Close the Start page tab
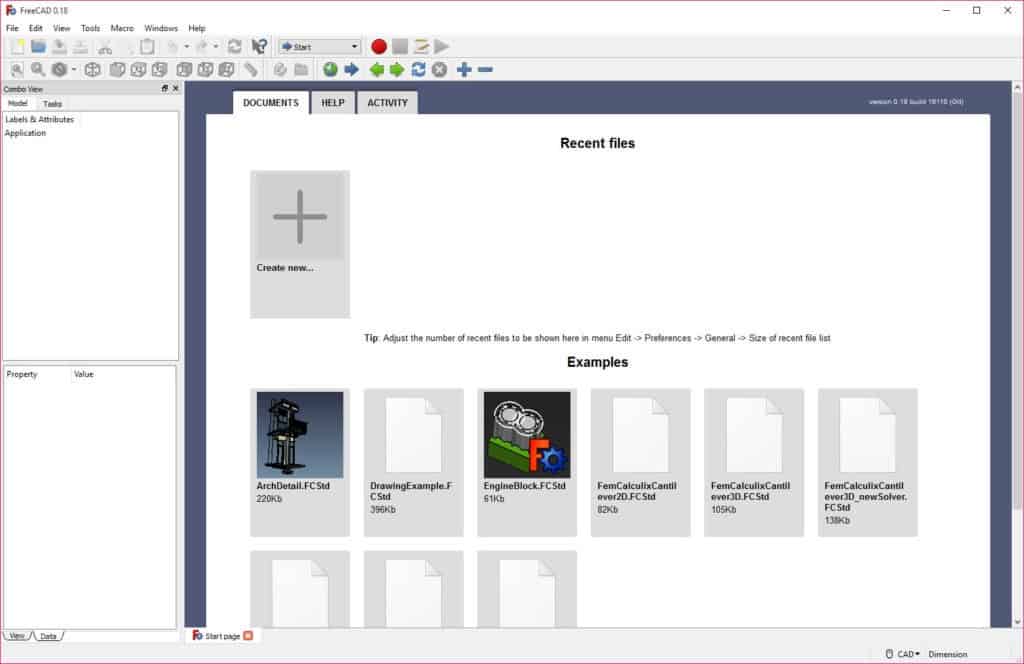Image resolution: width=1024 pixels, height=664 pixels. coord(248,635)
